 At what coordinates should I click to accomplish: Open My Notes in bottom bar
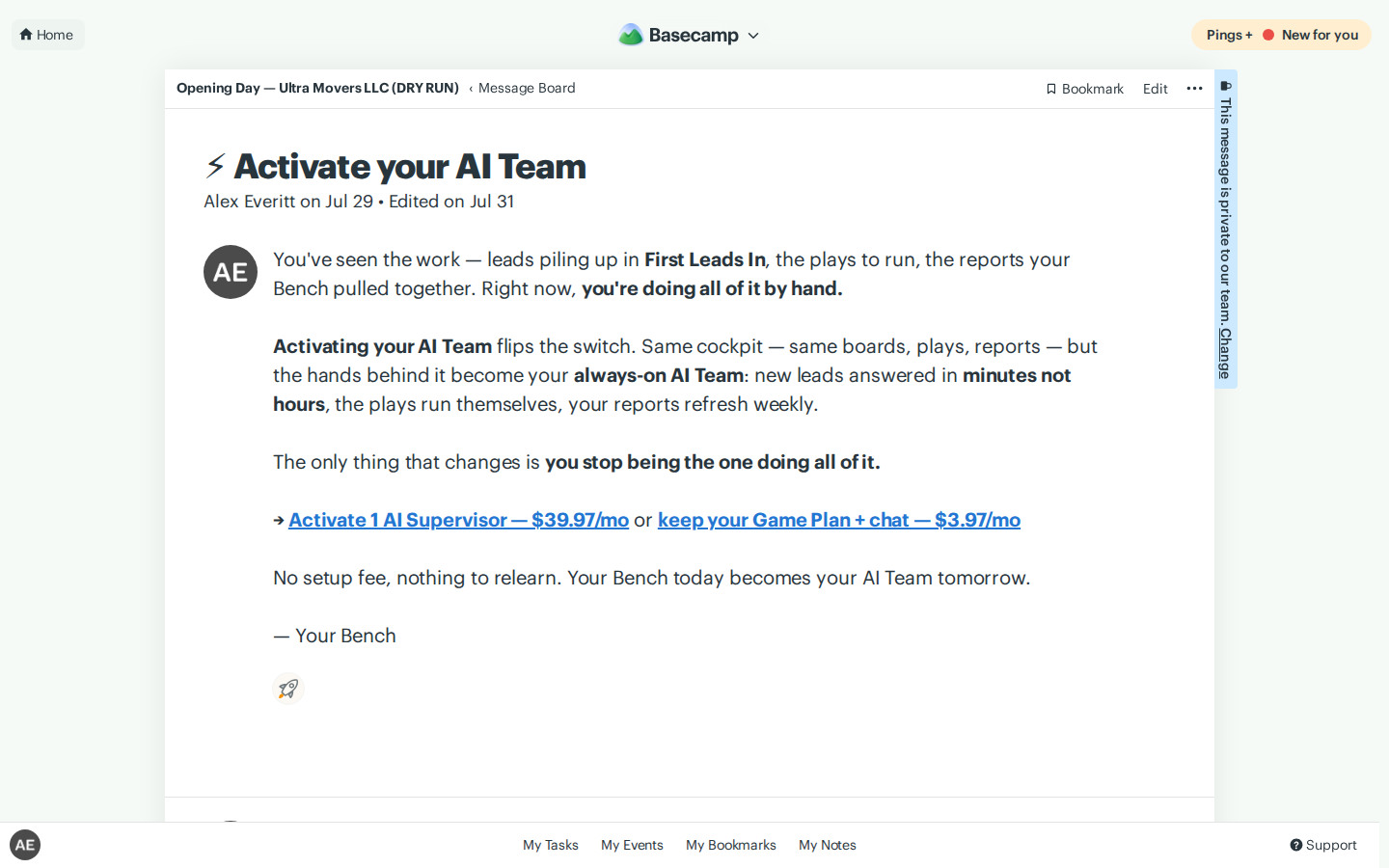[x=828, y=845]
